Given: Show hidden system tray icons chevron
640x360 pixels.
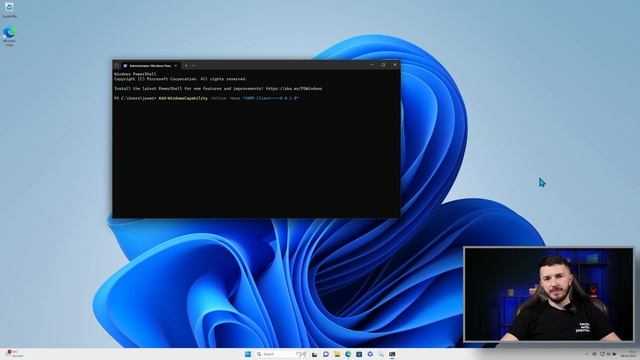Looking at the screenshot, I should pyautogui.click(x=587, y=354).
